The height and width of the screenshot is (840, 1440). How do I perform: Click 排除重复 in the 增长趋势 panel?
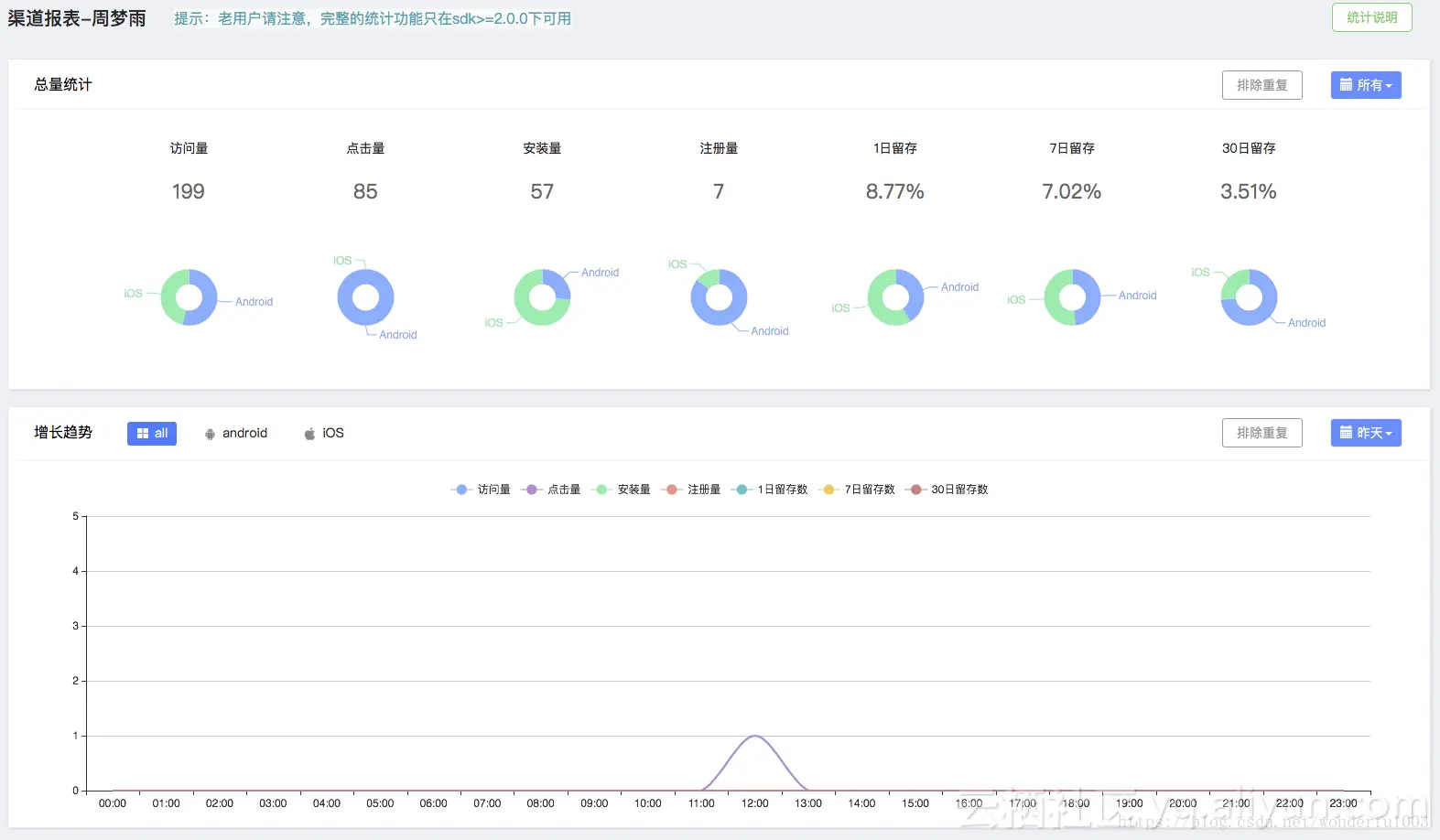[1261, 433]
